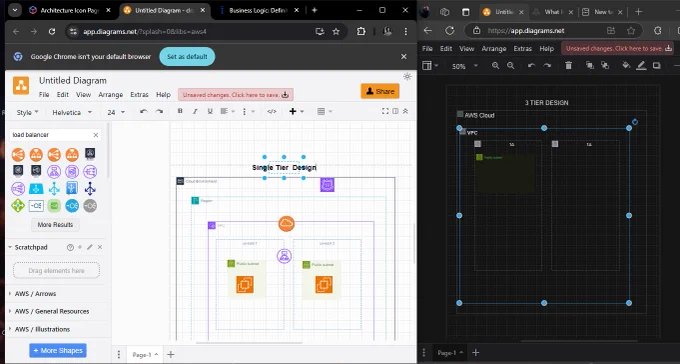Choose the dark blue three-way arrow shape
Image resolution: width=680 pixels, height=364 pixels.
click(90, 189)
